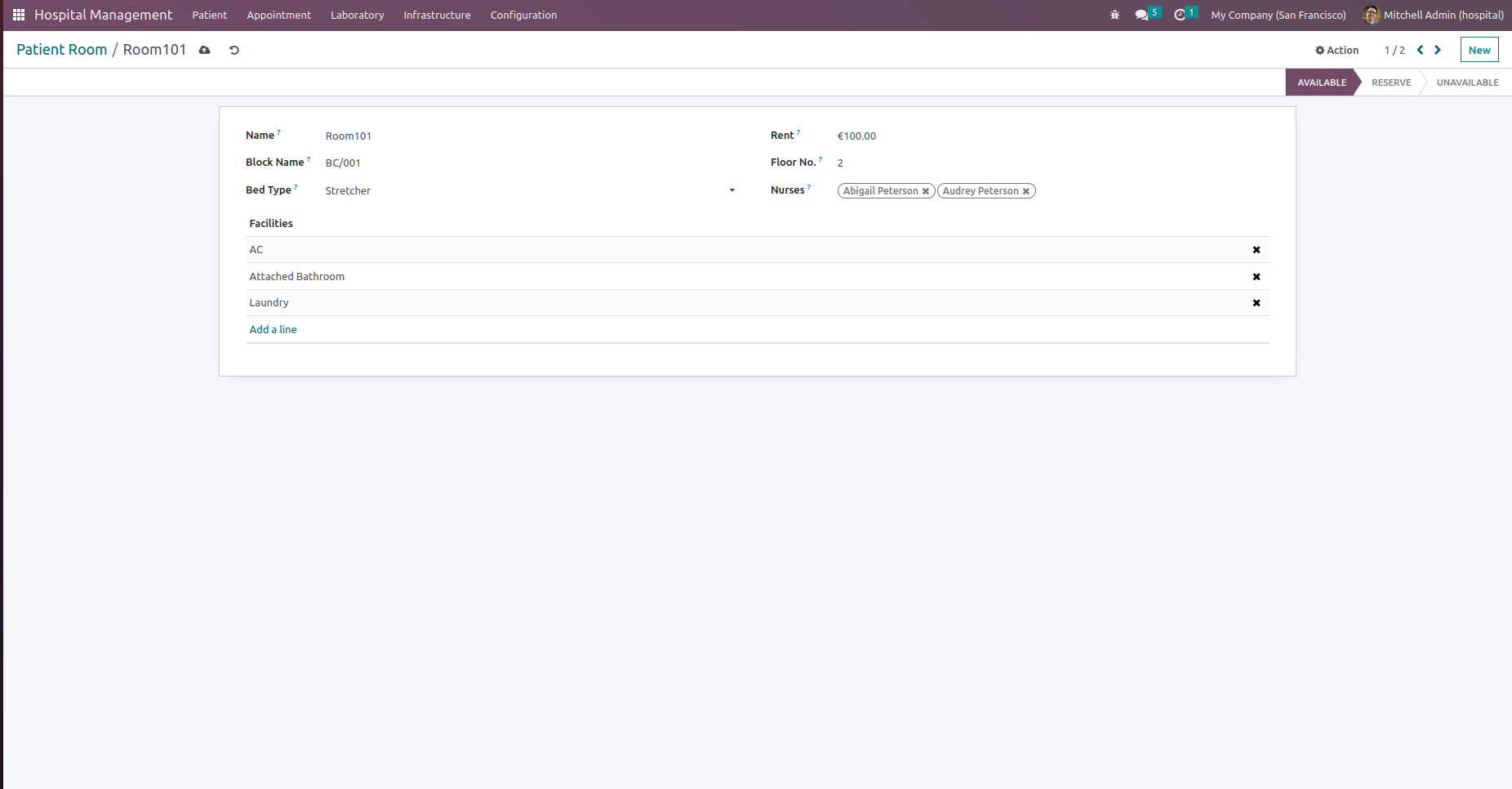Click the save record cloud icon
The image size is (1512, 789).
coord(205,50)
